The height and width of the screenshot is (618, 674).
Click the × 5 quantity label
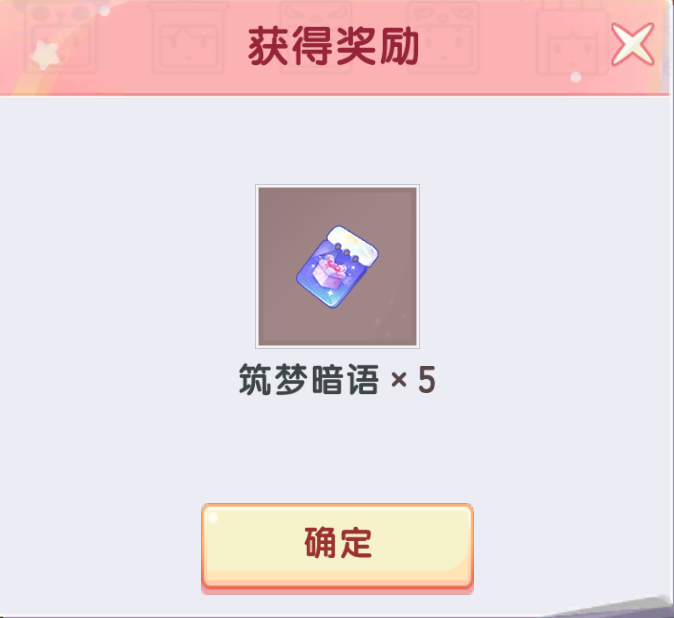point(413,380)
